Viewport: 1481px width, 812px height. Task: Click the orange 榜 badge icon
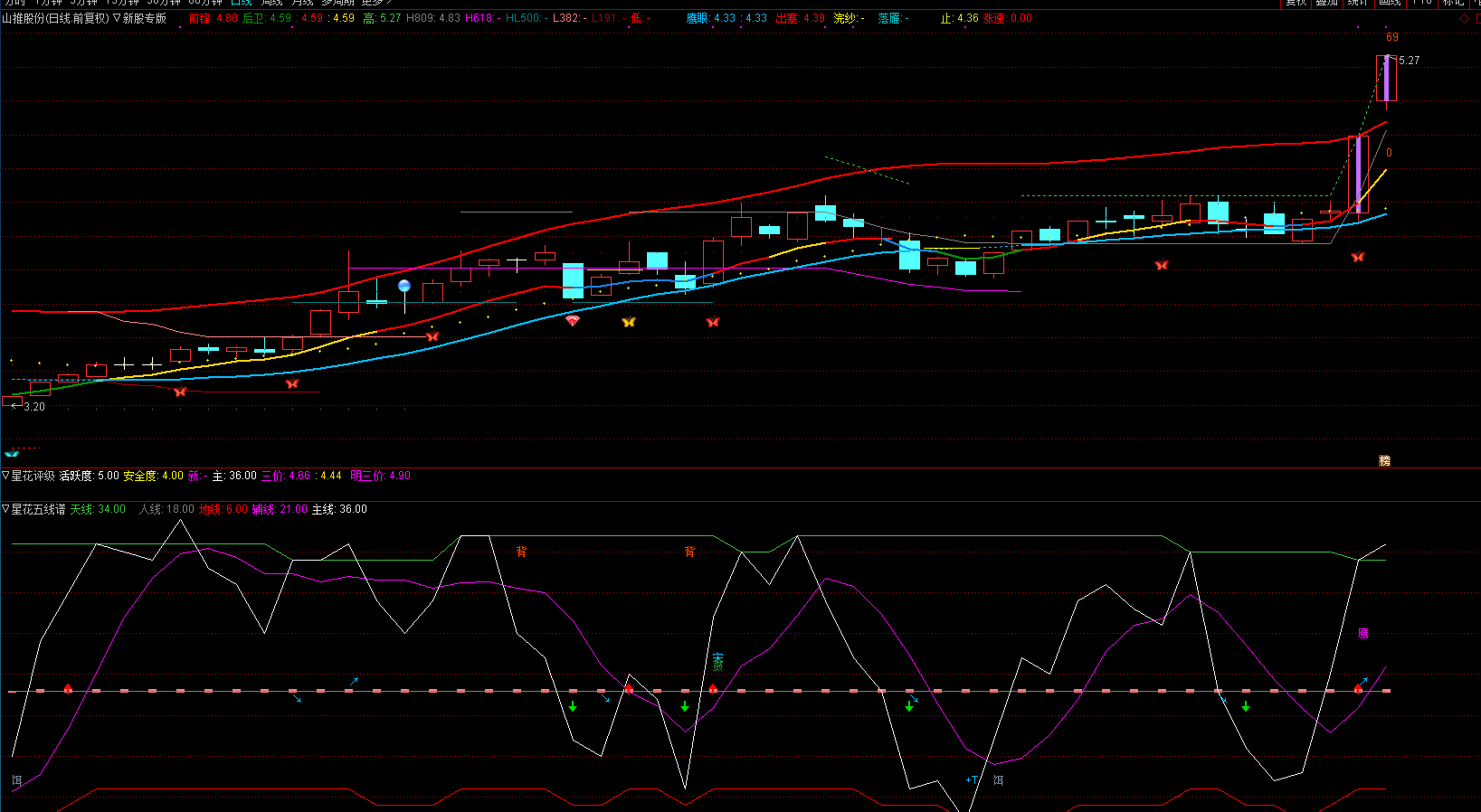pos(1384,460)
